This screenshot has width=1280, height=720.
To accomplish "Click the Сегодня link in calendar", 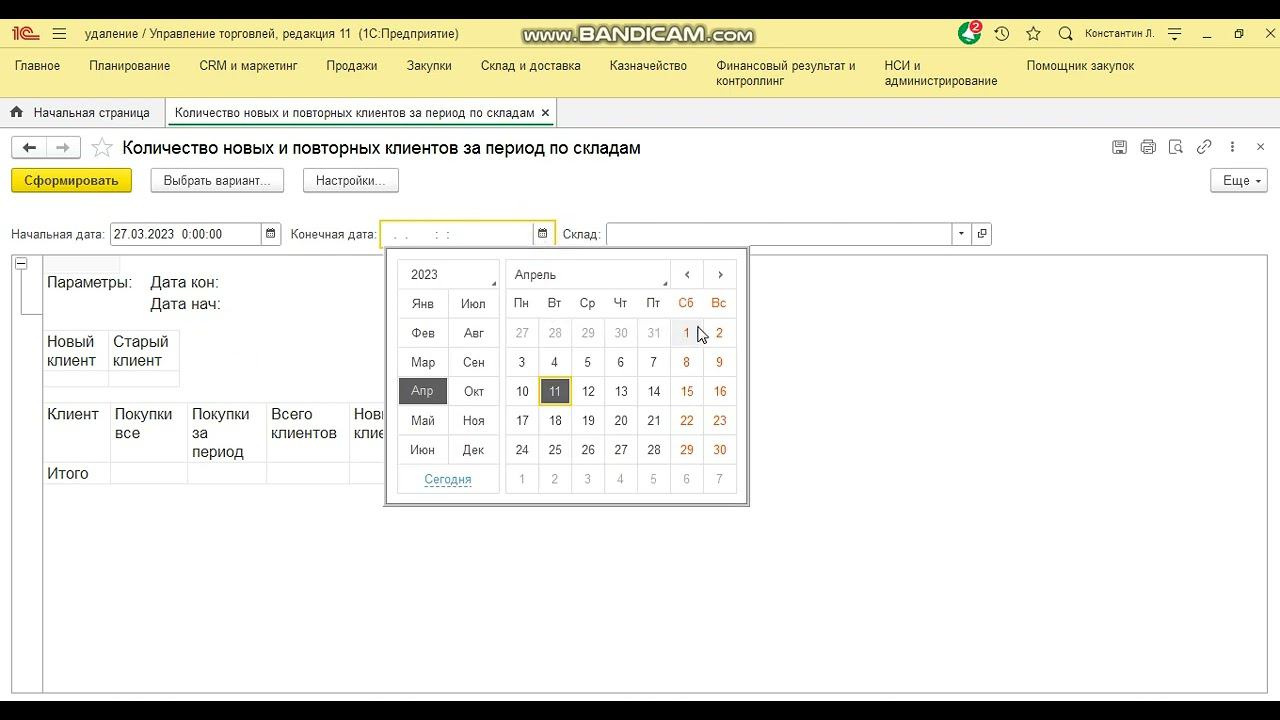I will pyautogui.click(x=448, y=480).
